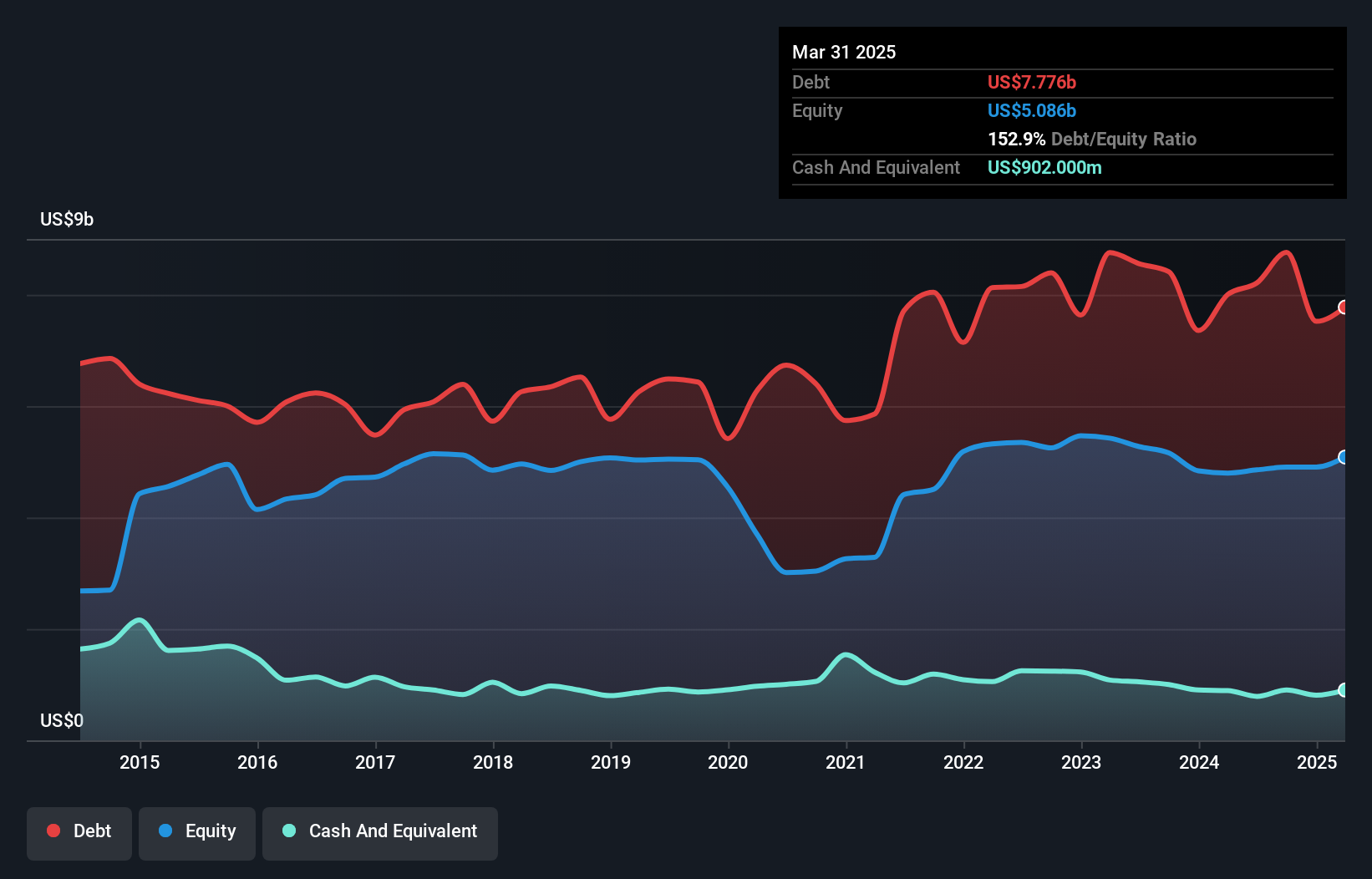Click the teal Cash And Equivalent legend dot
The width and height of the screenshot is (1372, 879).
click(287, 831)
